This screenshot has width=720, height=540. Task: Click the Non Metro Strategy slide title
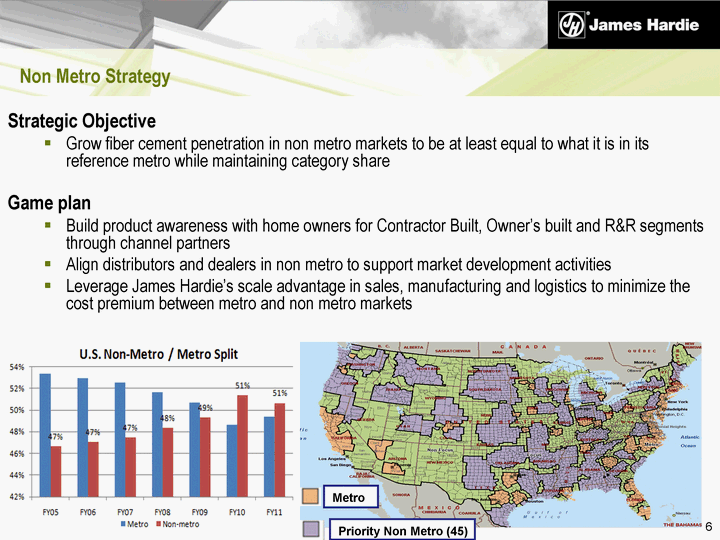click(95, 77)
